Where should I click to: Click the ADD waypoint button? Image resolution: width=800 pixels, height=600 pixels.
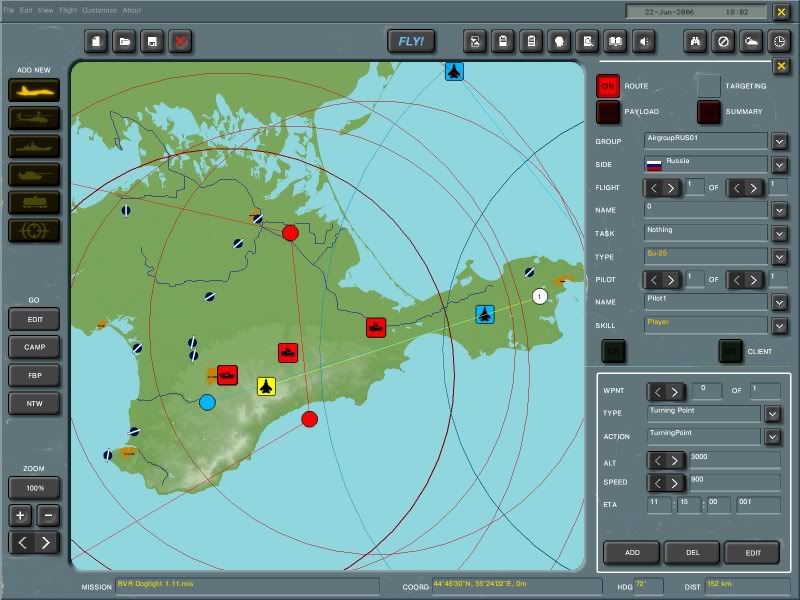631,552
